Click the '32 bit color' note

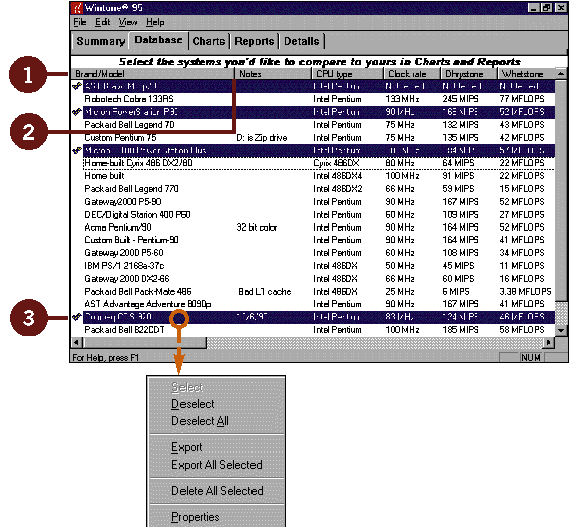pos(257,228)
